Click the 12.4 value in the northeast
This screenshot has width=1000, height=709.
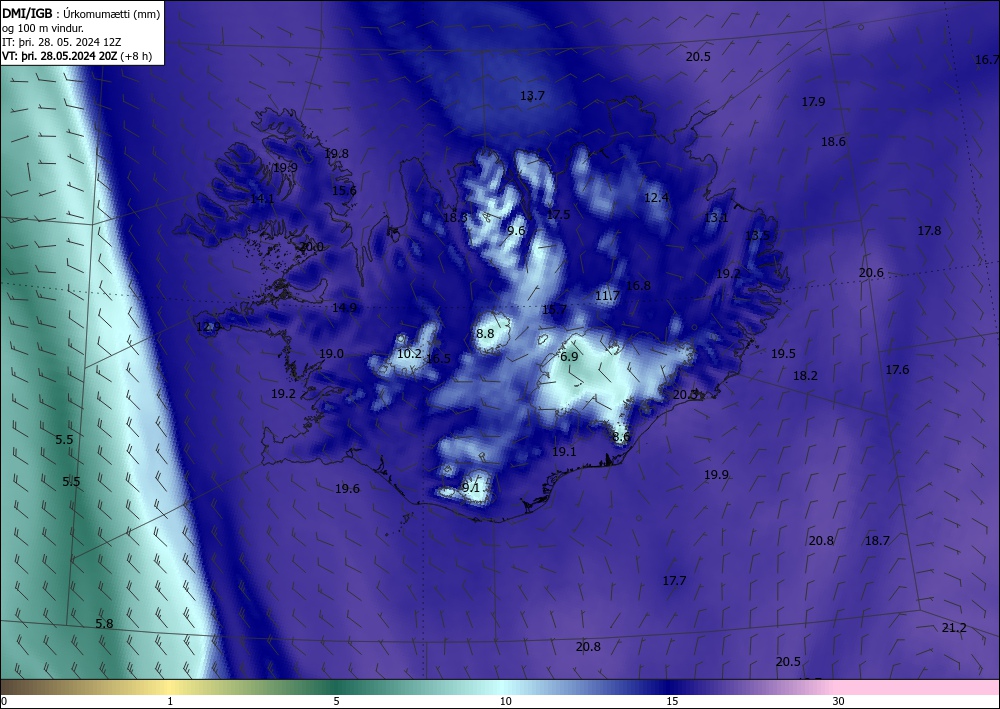[656, 198]
